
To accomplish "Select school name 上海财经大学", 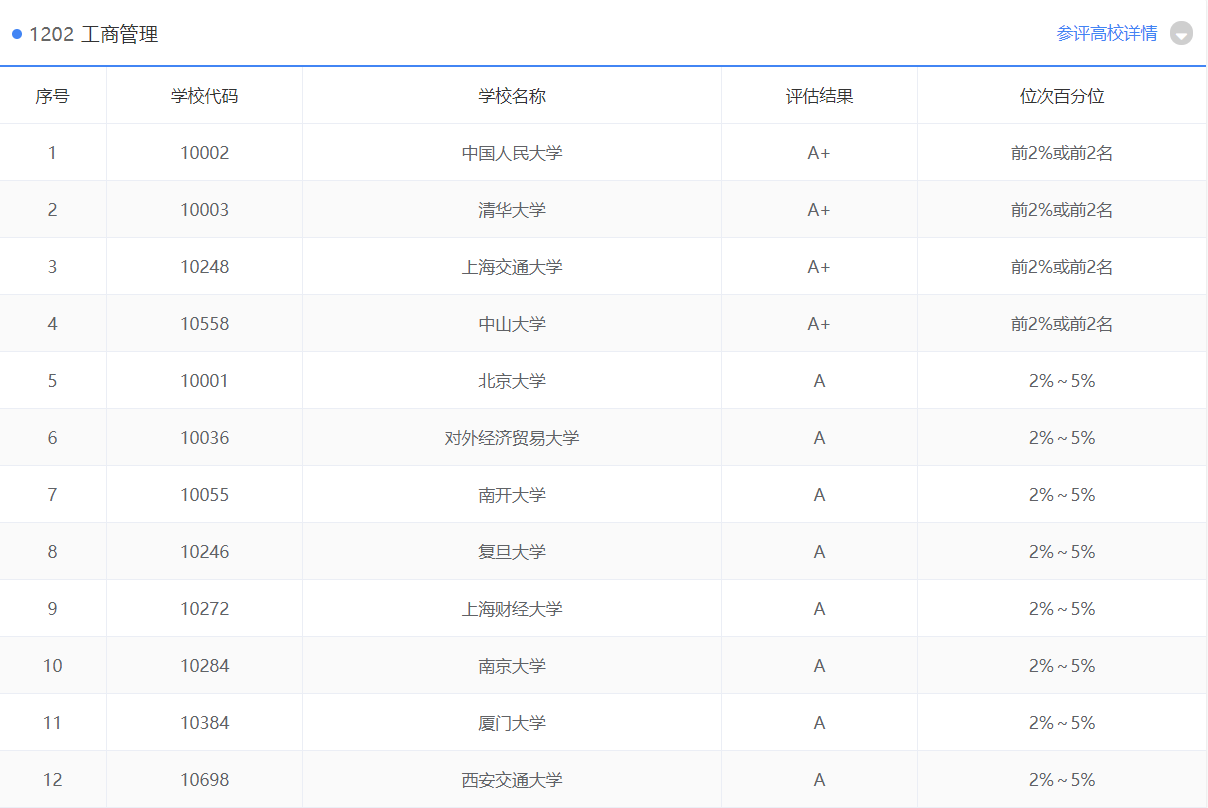I will click(x=512, y=609).
